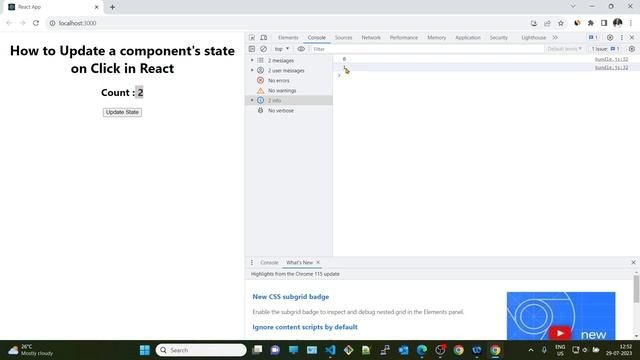Open the Security tab

498,38
